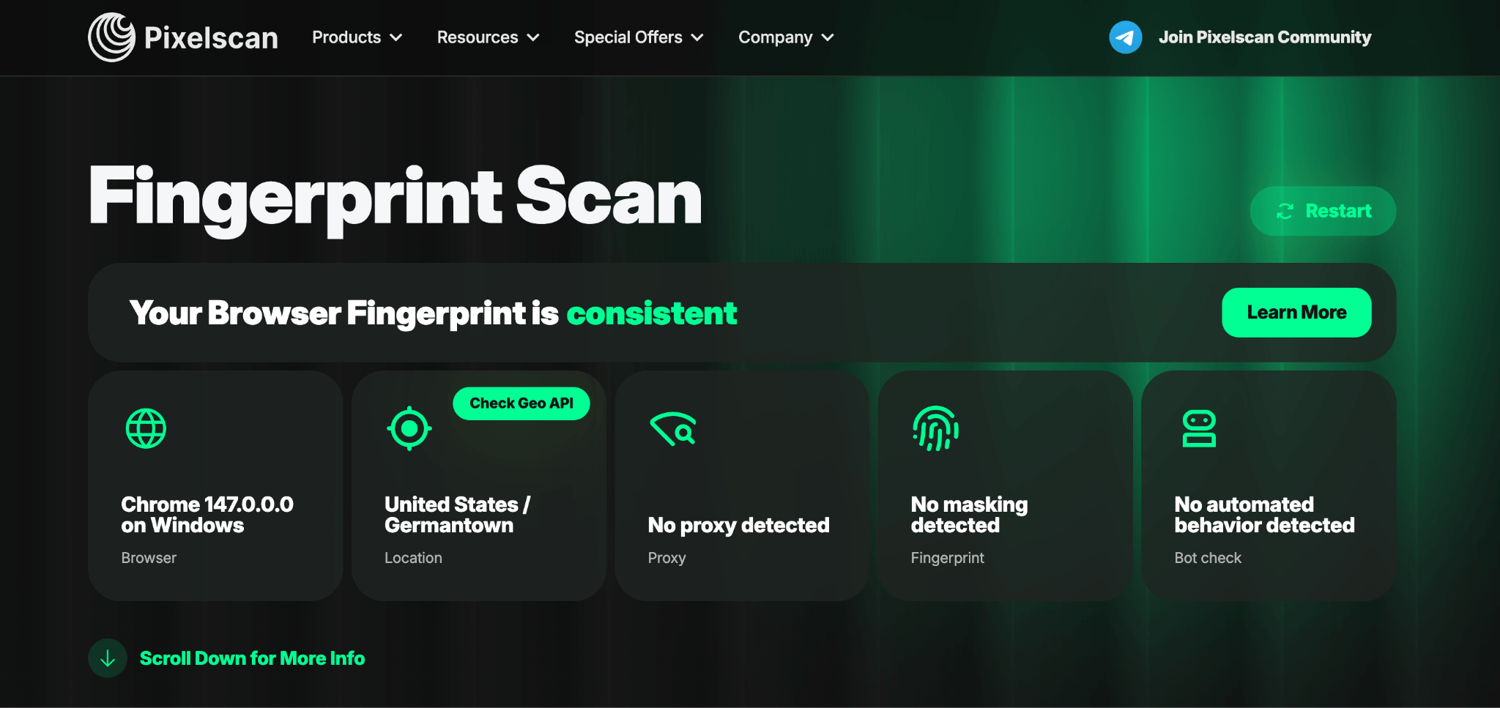Expand the Company chevron
Screen dimensions: 1500x708
(x=827, y=37)
